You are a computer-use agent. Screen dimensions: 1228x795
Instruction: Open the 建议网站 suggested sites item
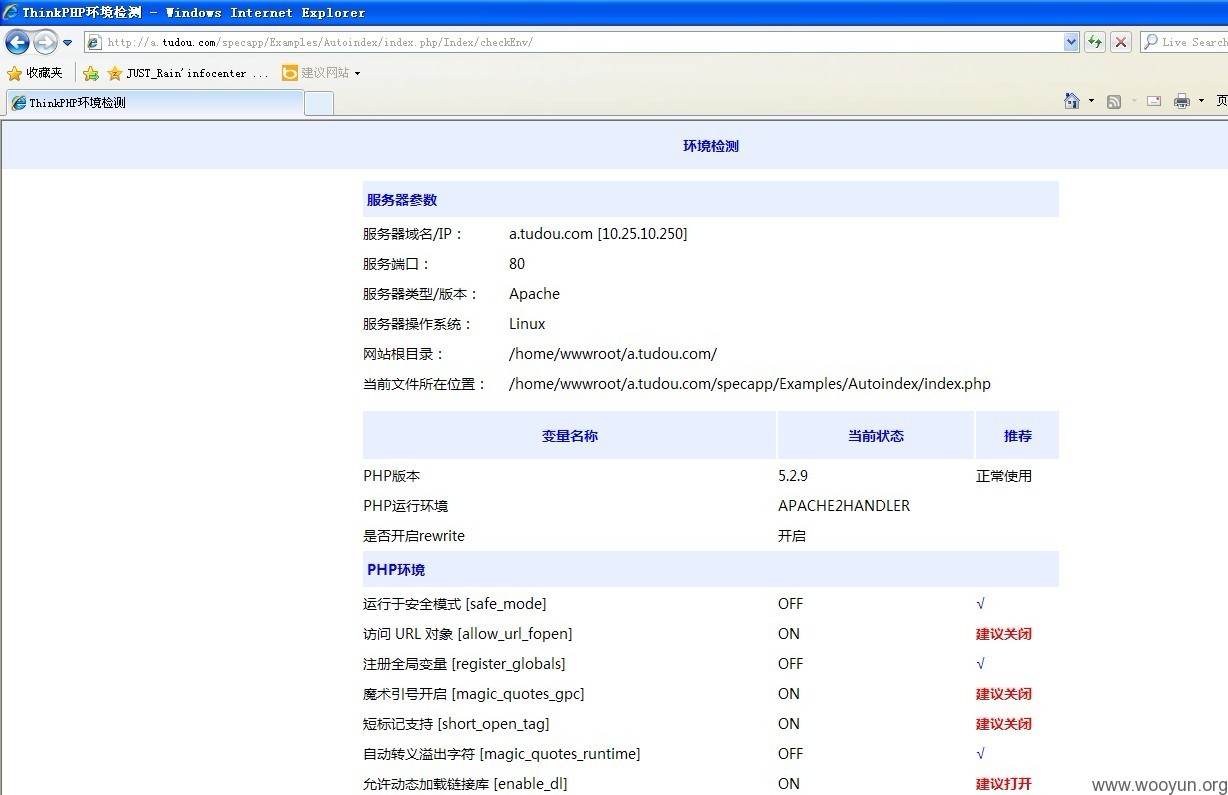pyautogui.click(x=316, y=73)
